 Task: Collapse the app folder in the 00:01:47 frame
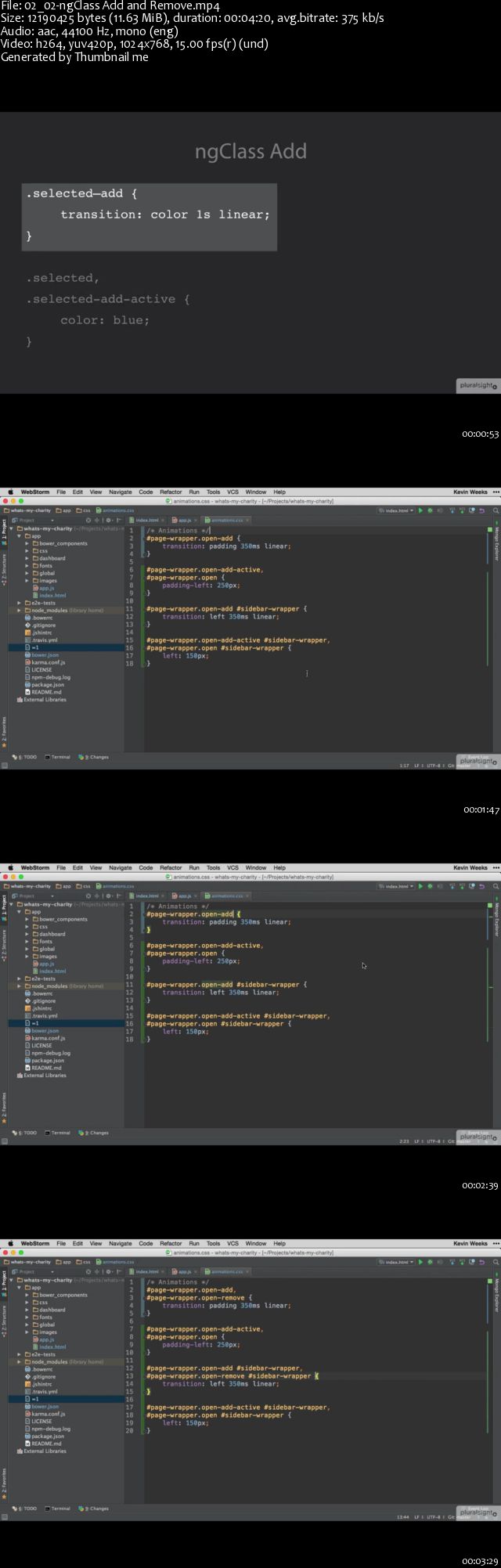coord(20,536)
